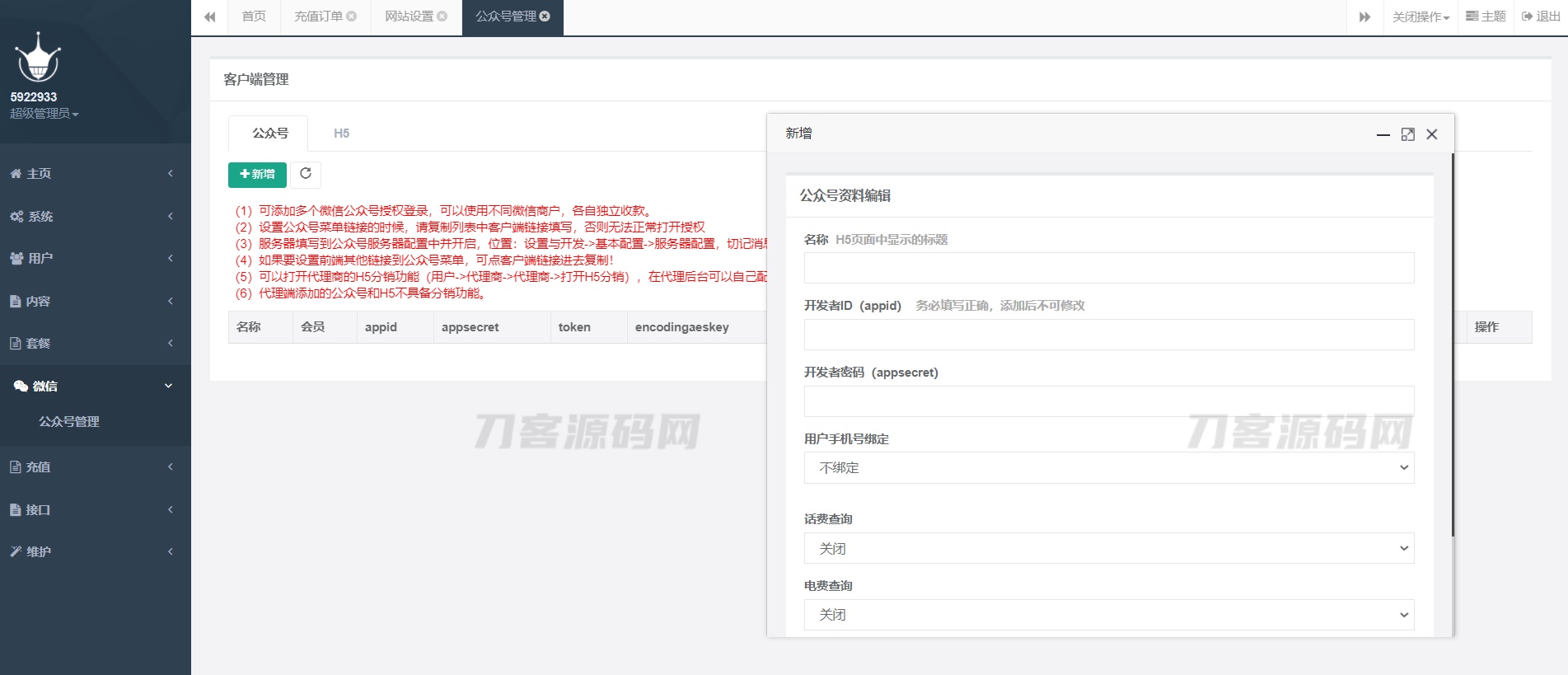Viewport: 1568px width, 675px height.
Task: Click the refresh icon beside 新增 button
Action: click(x=306, y=174)
